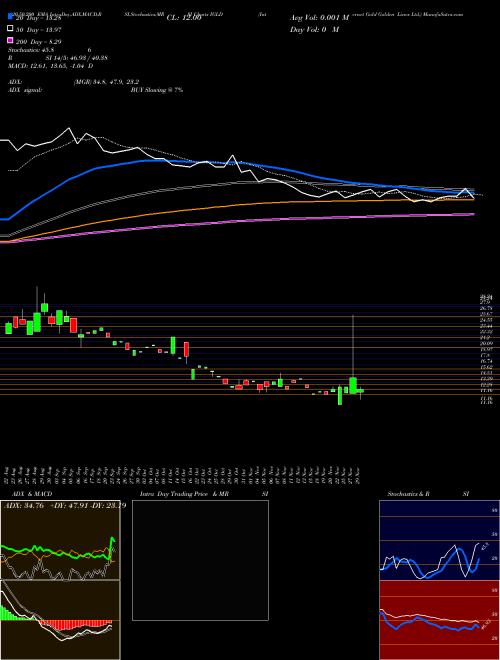Select the '20 Day = 13.28' legend text
The width and height of the screenshot is (500, 660).
tap(37, 18)
